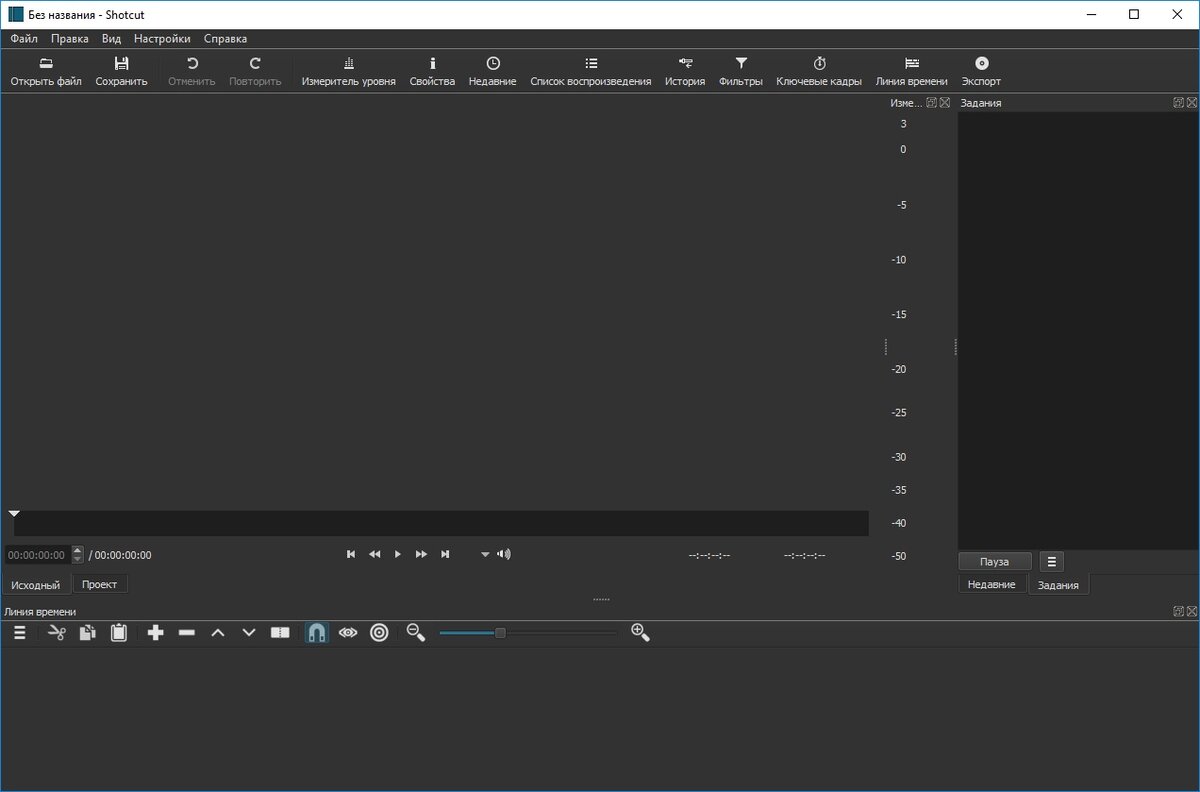Viewport: 1200px width, 792px height.
Task: Toggle the magnet snapping button
Action: click(x=316, y=633)
